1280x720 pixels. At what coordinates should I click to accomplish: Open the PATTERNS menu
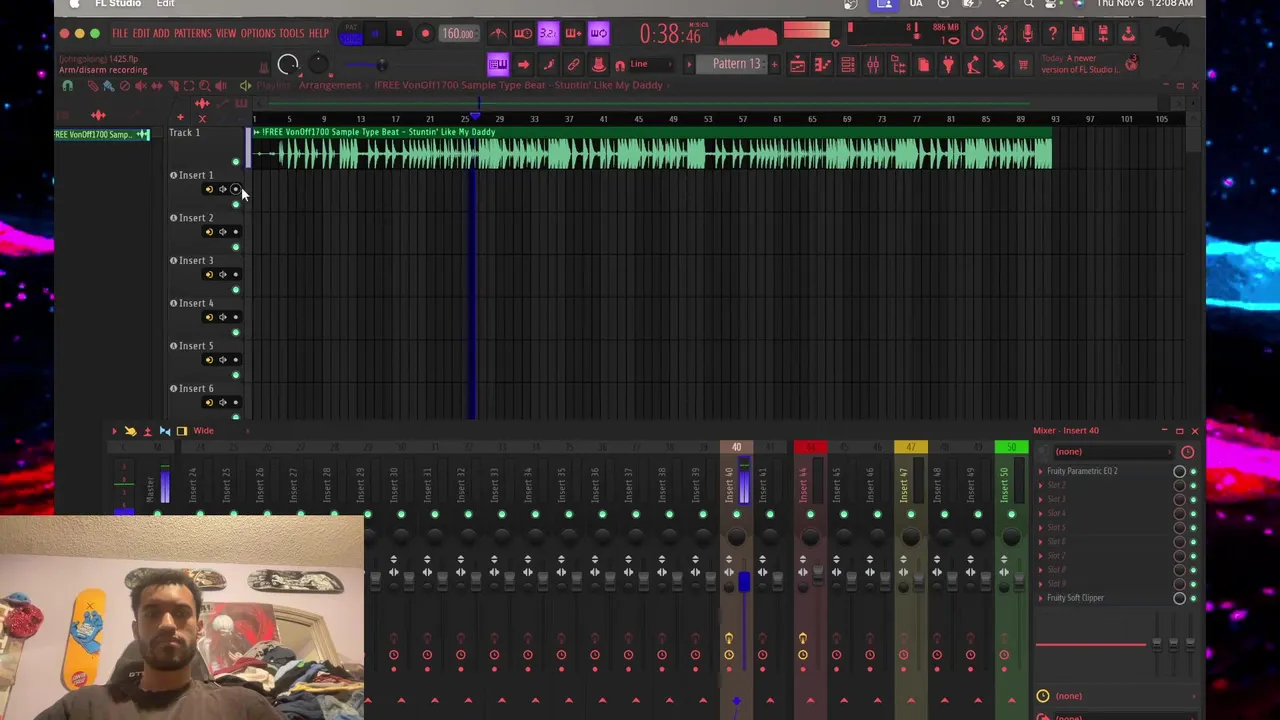(192, 33)
